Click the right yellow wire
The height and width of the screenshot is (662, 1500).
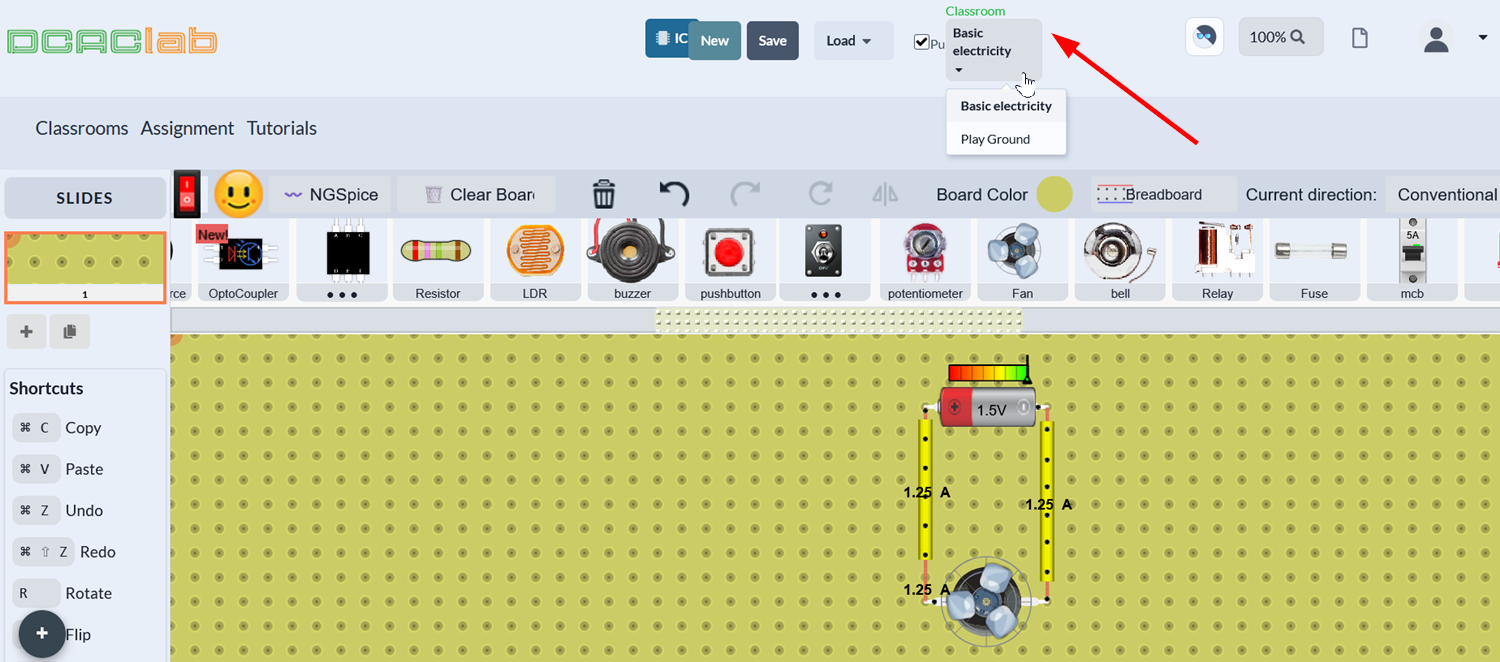click(1047, 500)
